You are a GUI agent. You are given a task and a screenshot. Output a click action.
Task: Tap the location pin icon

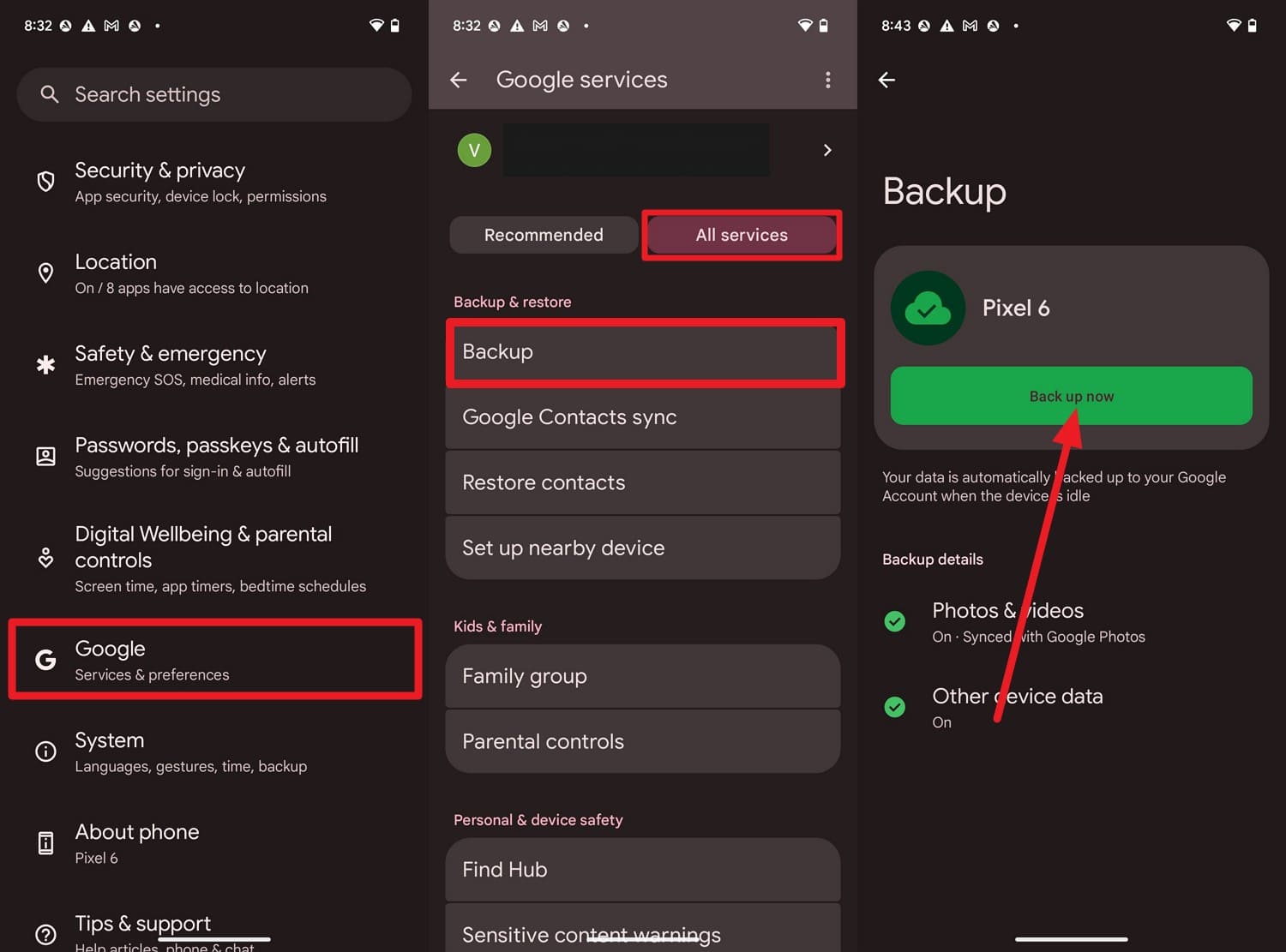pos(46,273)
